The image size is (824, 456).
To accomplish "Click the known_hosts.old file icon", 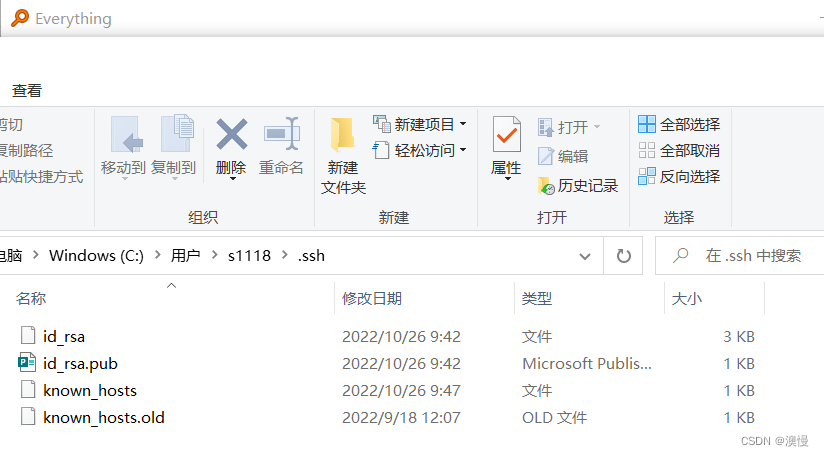I will point(28,416).
